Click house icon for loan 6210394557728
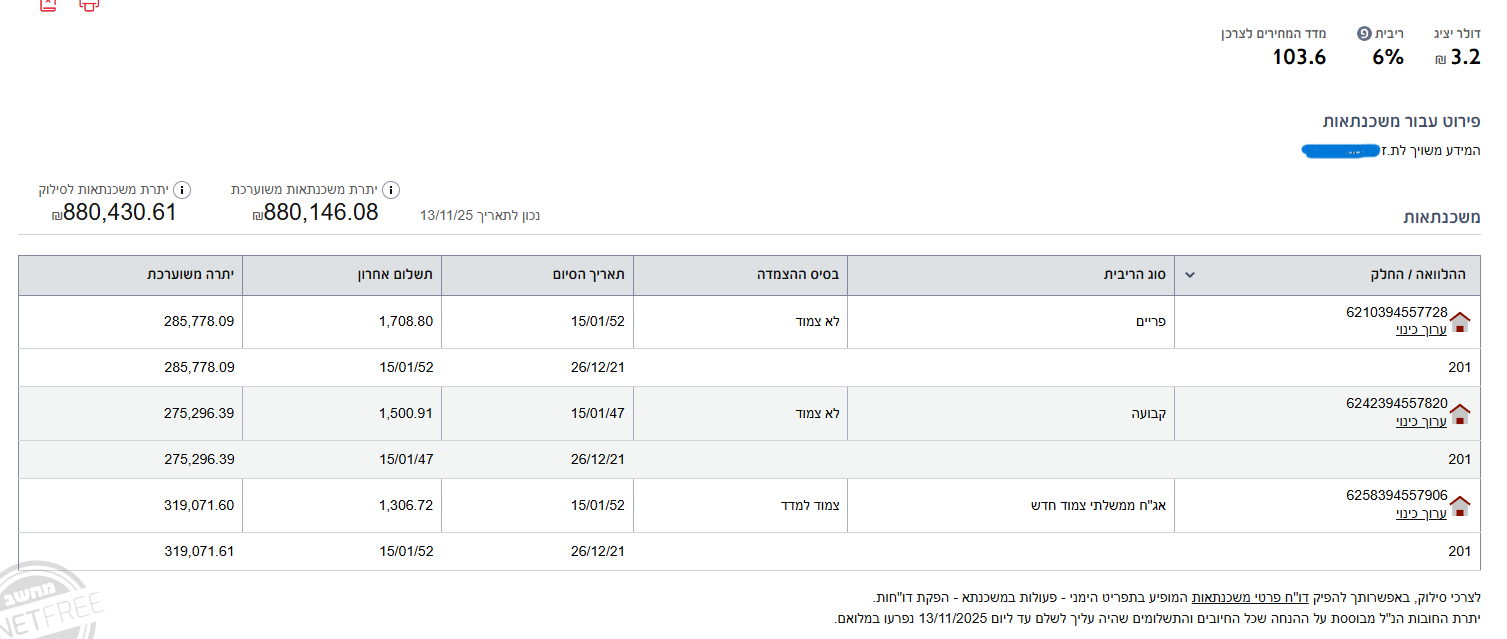 (x=1460, y=321)
